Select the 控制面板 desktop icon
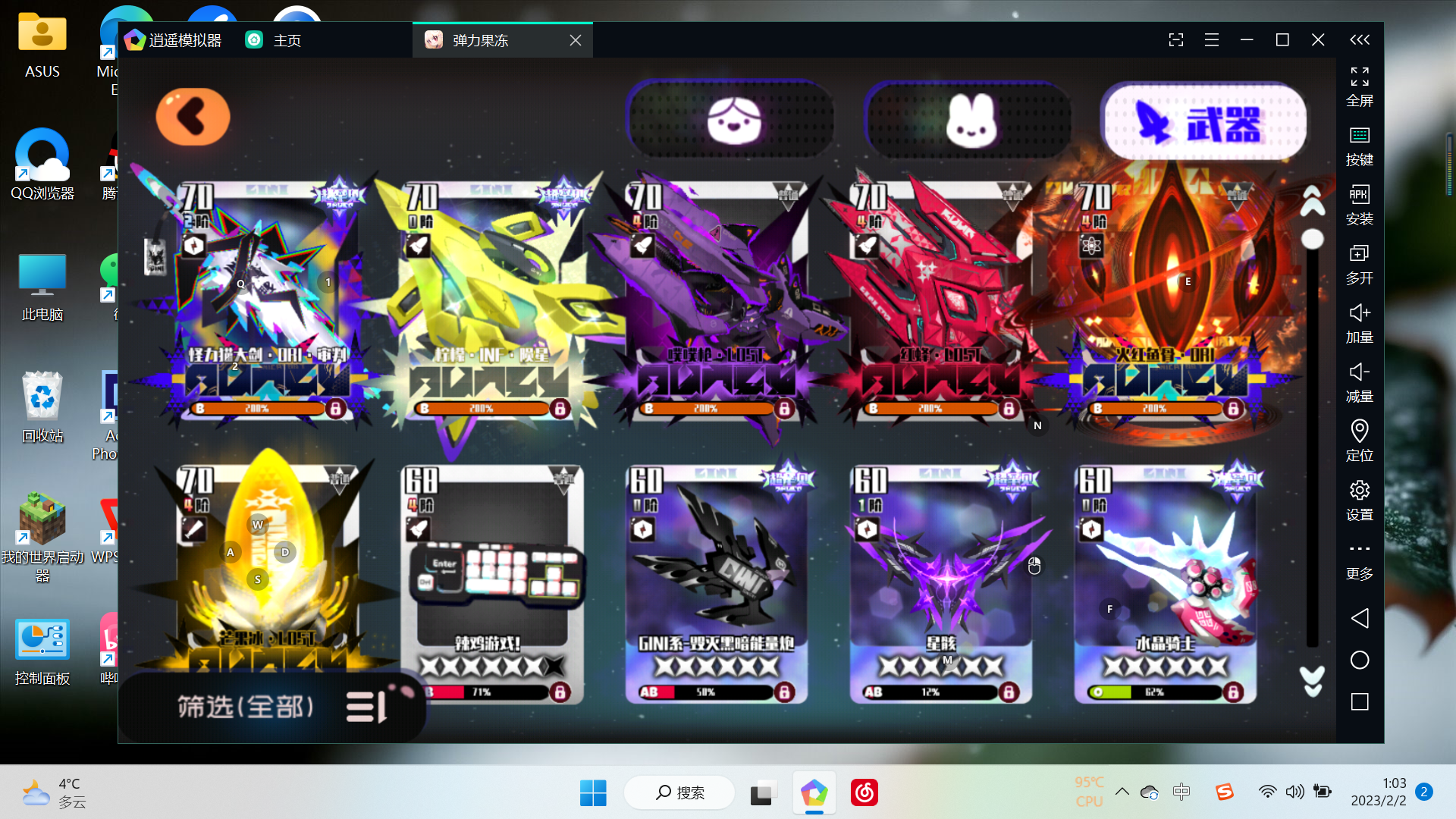This screenshot has height=819, width=1456. click(x=42, y=651)
